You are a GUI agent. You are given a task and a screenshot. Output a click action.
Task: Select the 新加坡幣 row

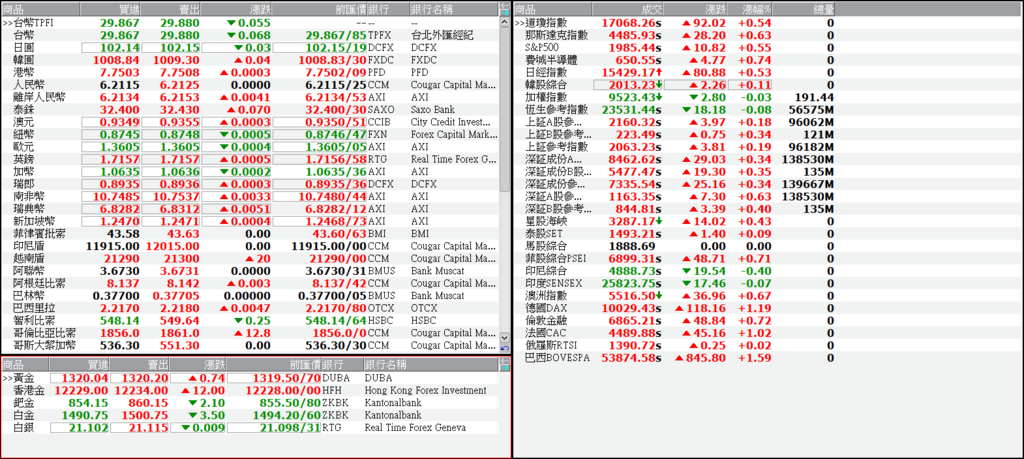click(250, 221)
